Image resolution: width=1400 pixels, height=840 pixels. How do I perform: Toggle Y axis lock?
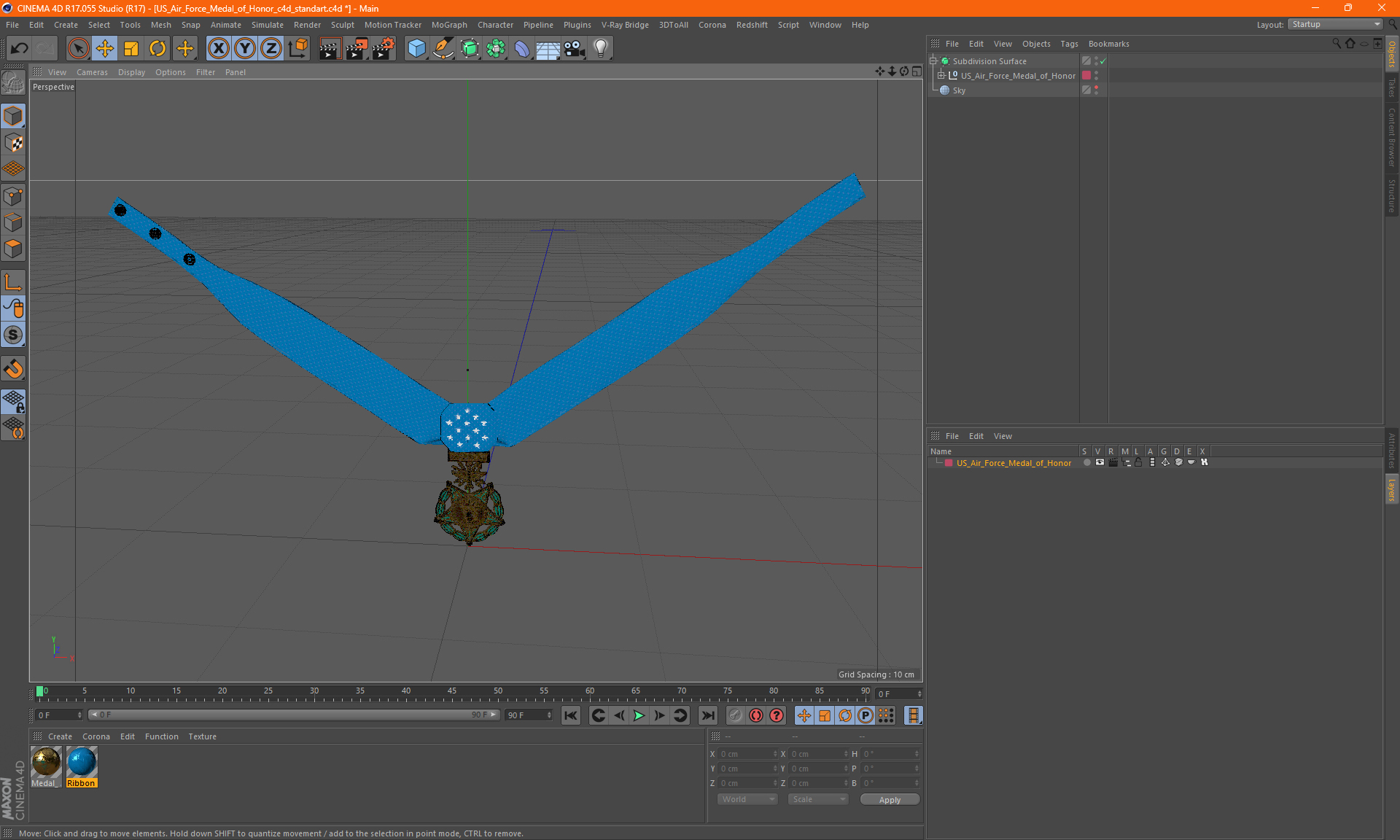(x=245, y=49)
